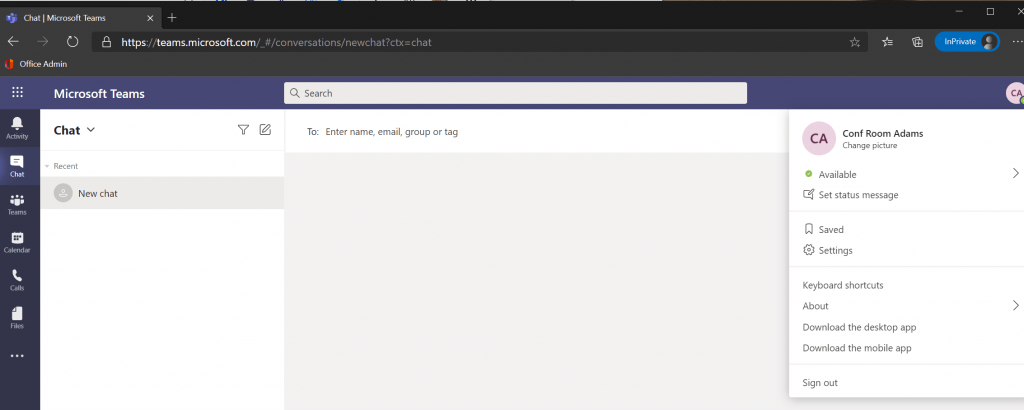The width and height of the screenshot is (1024, 410).
Task: Select the New chat entry
Action: [x=162, y=193]
